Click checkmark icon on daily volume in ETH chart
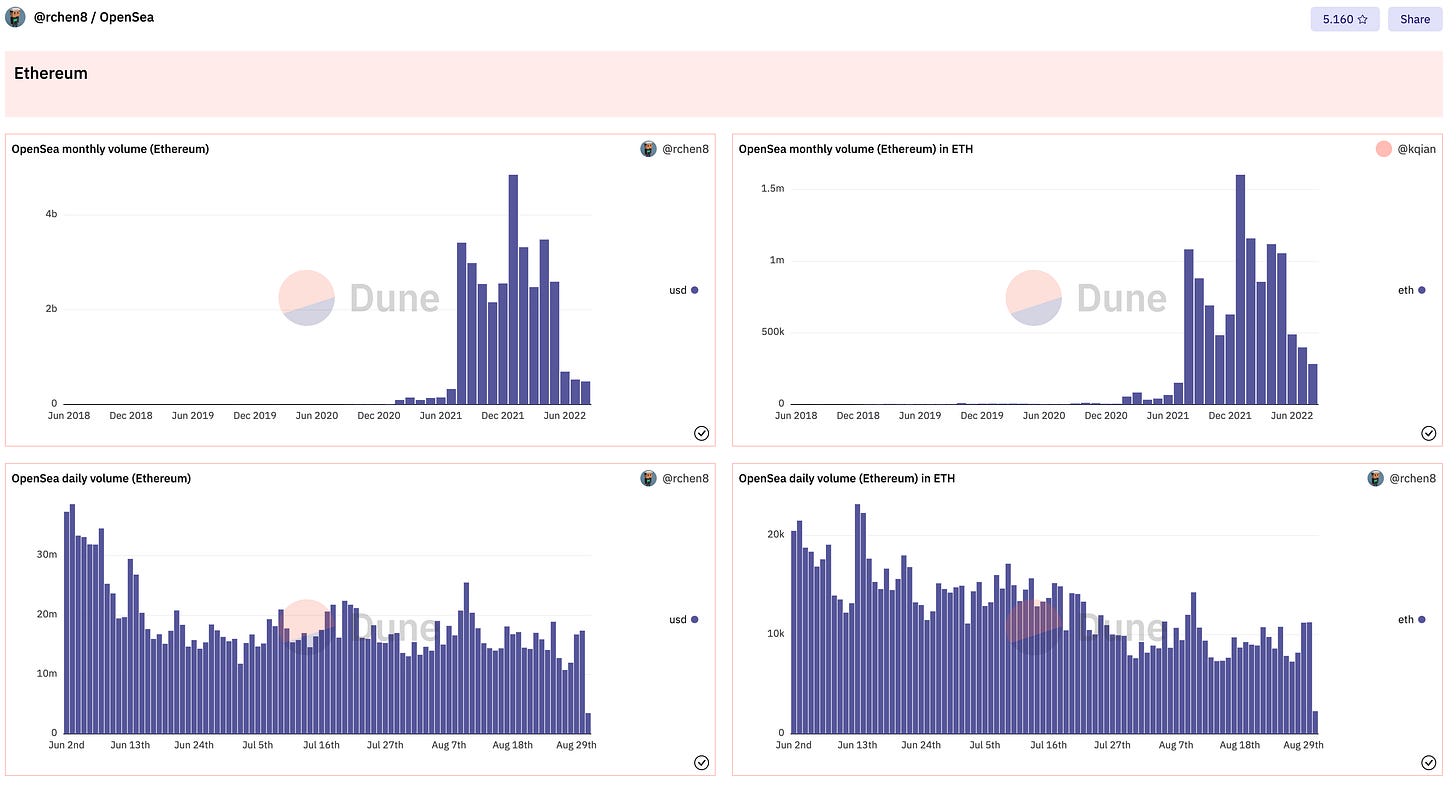Viewport: 1456px width, 786px height. (1429, 763)
